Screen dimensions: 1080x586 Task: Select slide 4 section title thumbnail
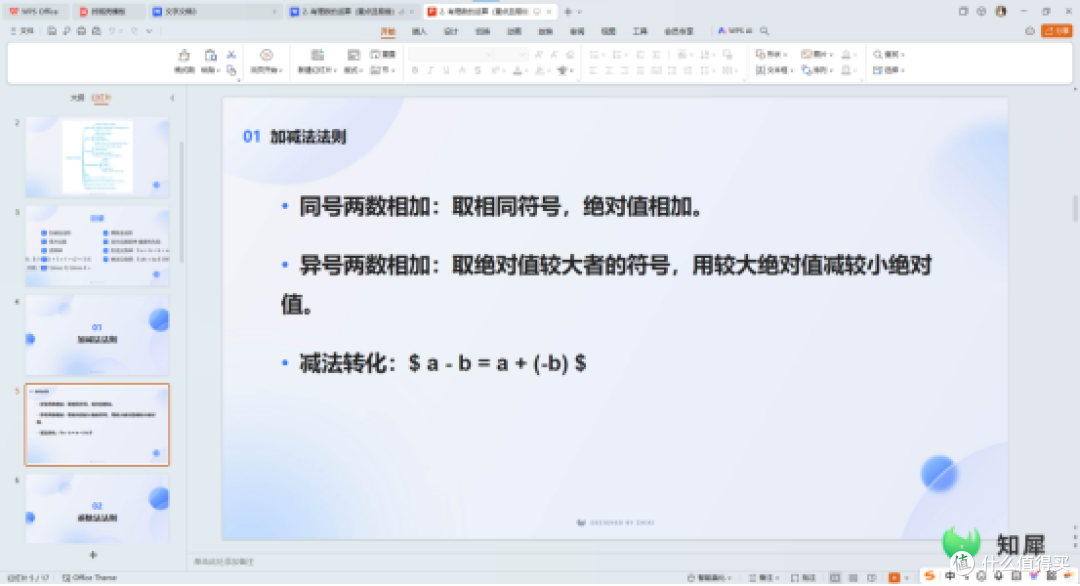coord(97,335)
